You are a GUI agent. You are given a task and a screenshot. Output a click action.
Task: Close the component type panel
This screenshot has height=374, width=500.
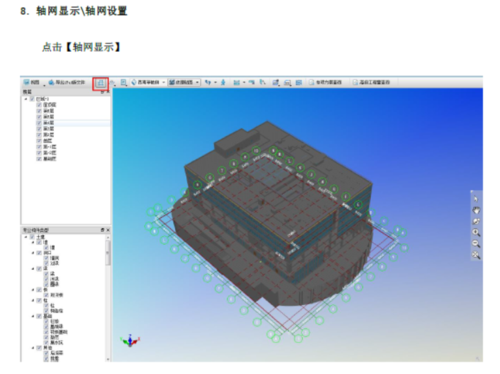tap(108, 230)
